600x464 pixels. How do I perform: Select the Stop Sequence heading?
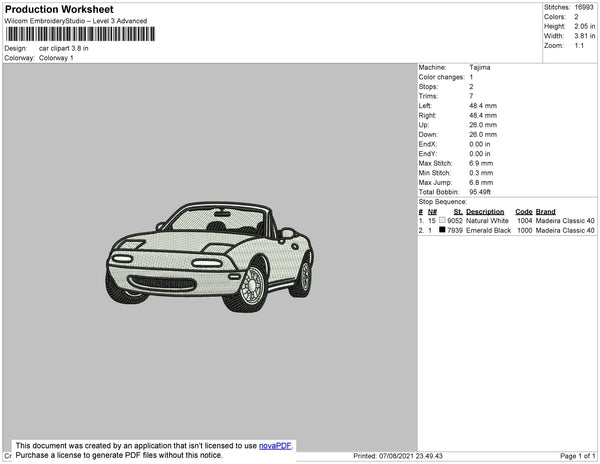tap(445, 202)
